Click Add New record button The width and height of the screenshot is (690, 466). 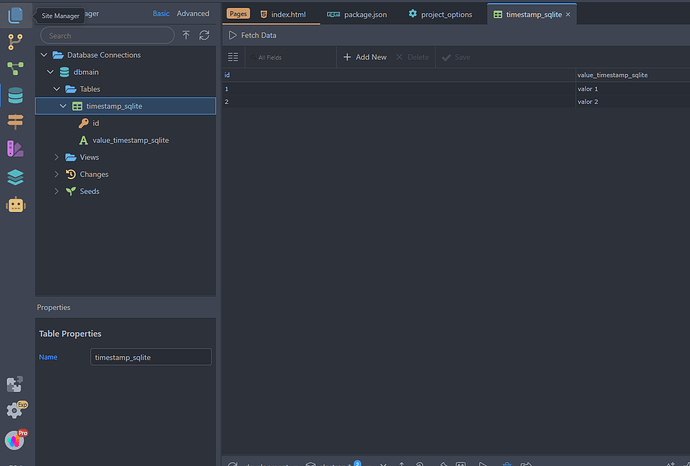[x=364, y=57]
